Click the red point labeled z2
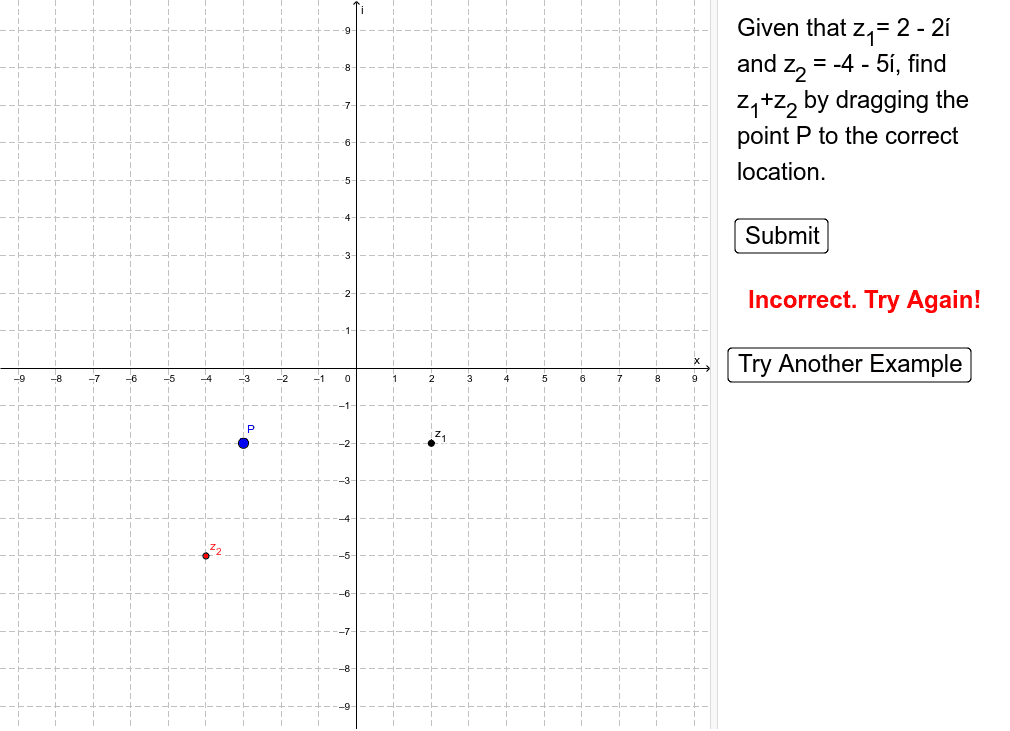This screenshot has height=731, width=1010. (205, 556)
